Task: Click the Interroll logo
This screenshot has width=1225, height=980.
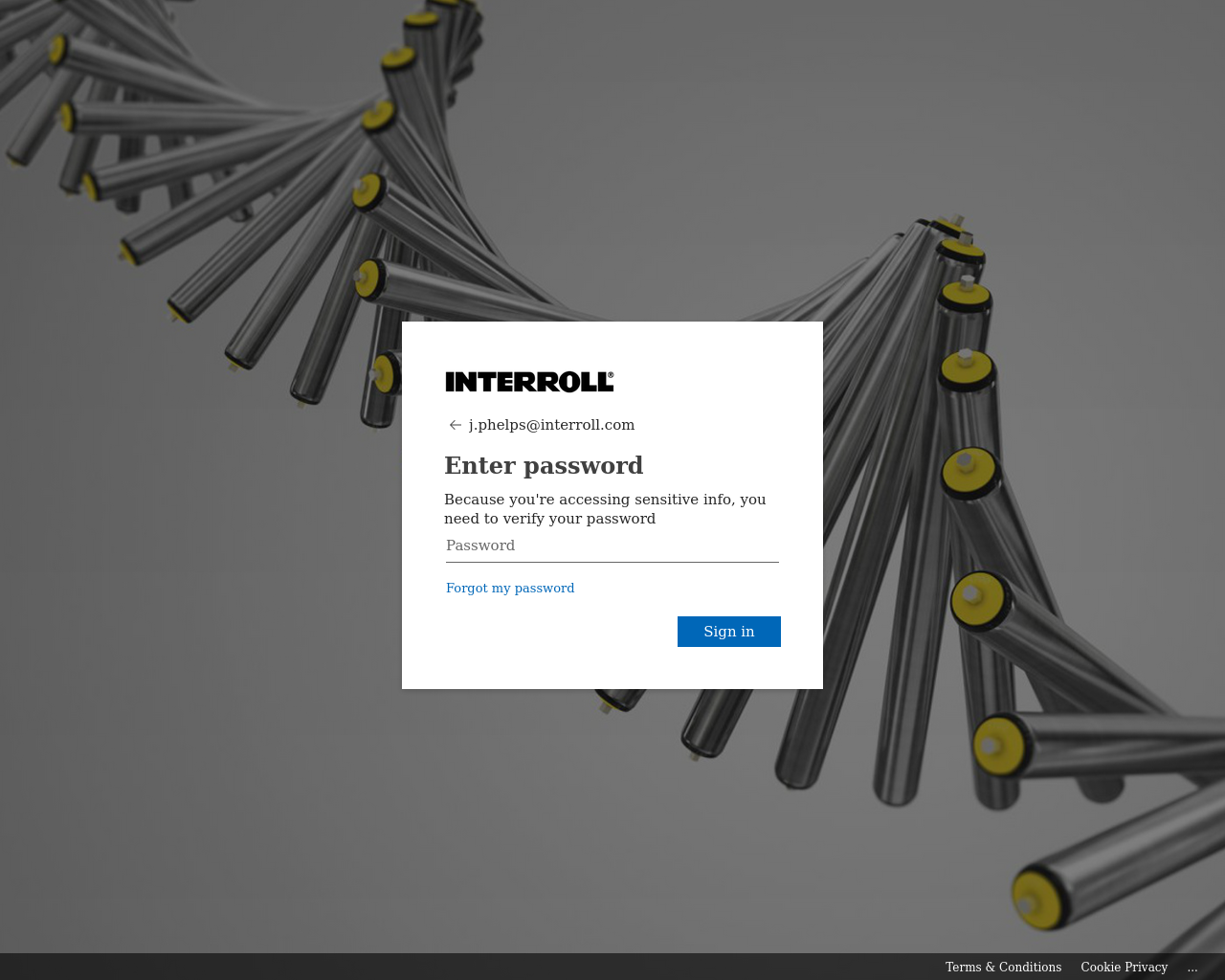Action: point(529,382)
